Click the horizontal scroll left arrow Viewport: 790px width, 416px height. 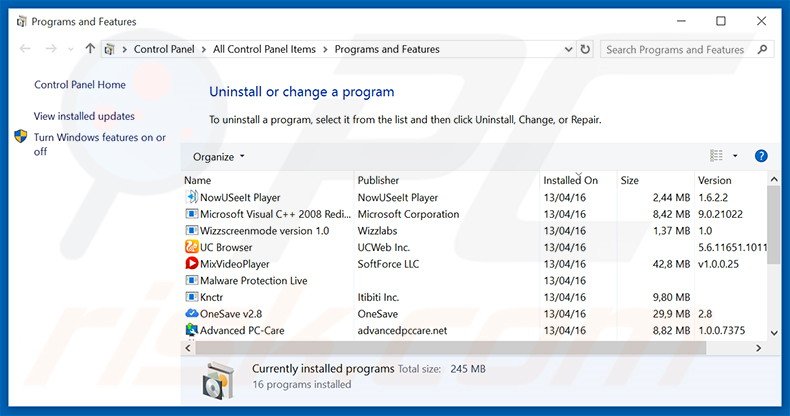tap(188, 348)
